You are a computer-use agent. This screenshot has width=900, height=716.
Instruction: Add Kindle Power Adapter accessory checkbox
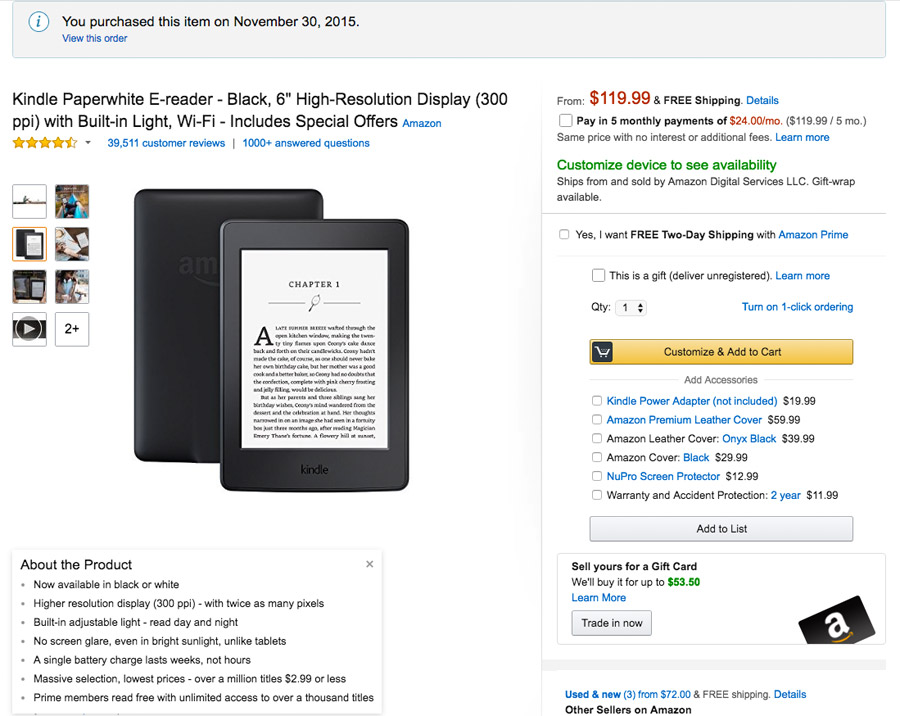pyautogui.click(x=597, y=401)
